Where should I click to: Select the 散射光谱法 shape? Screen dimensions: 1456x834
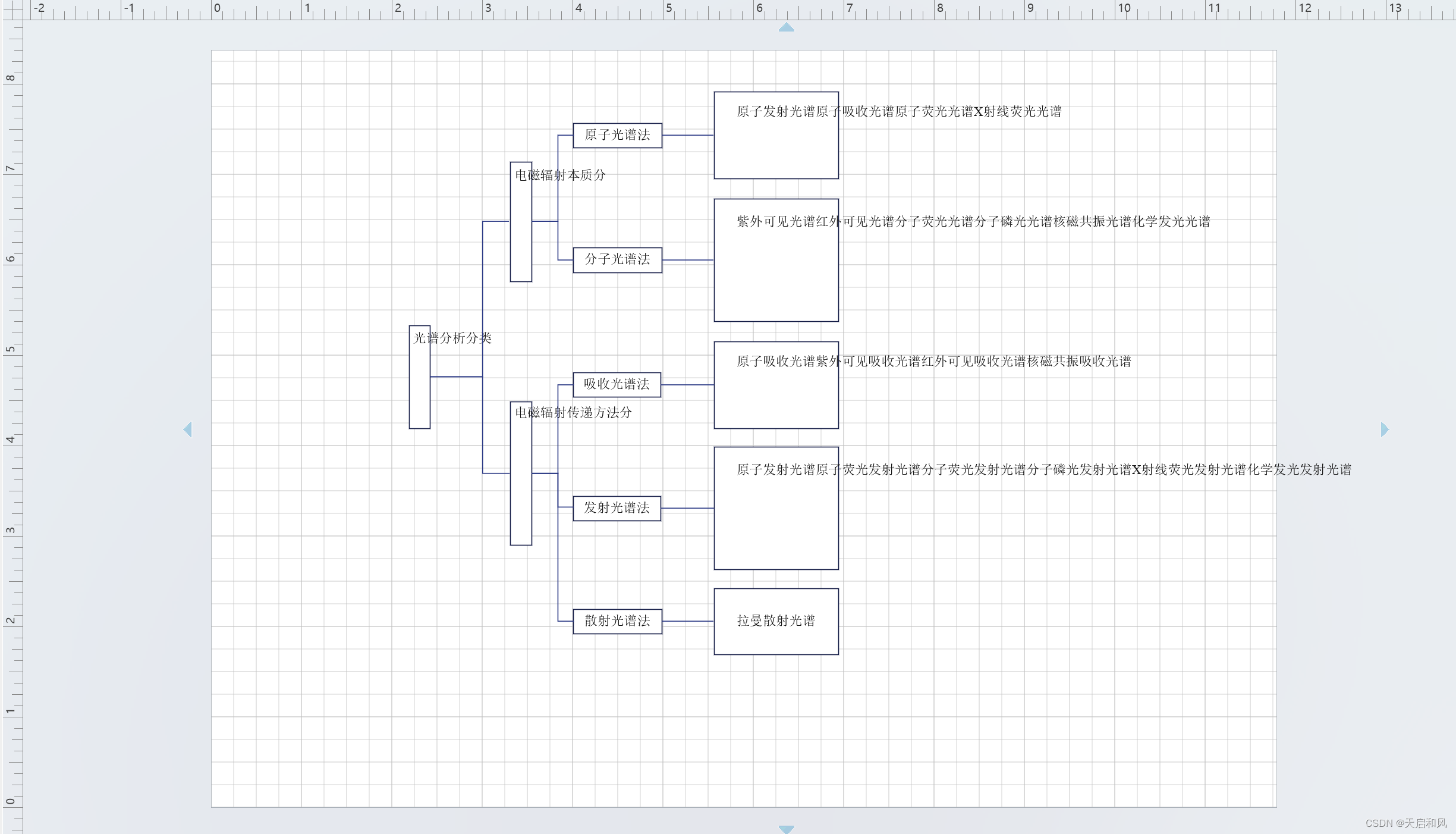[617, 621]
